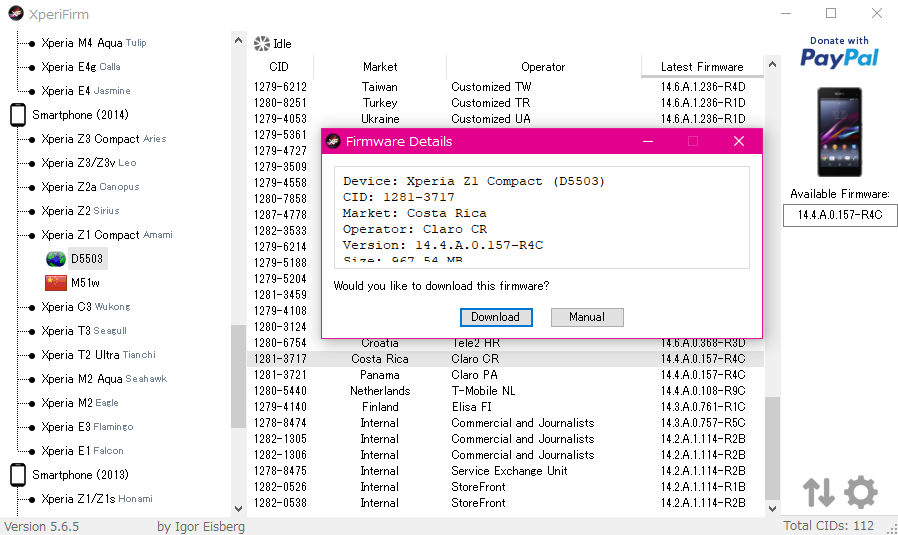The height and width of the screenshot is (535, 898).
Task: Select CID 1282-1305 Internal row
Action: (506, 439)
